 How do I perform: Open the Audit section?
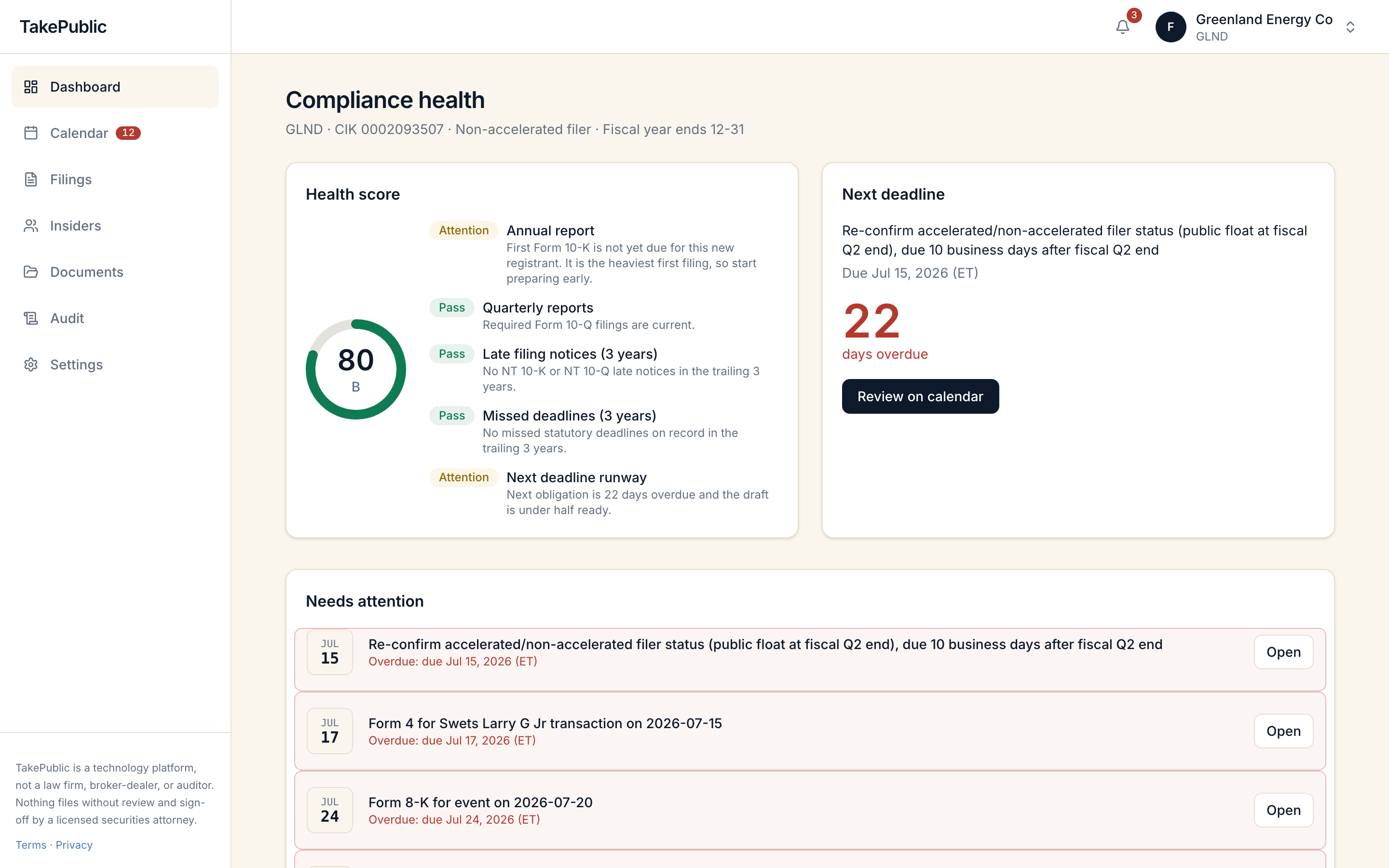(115, 318)
